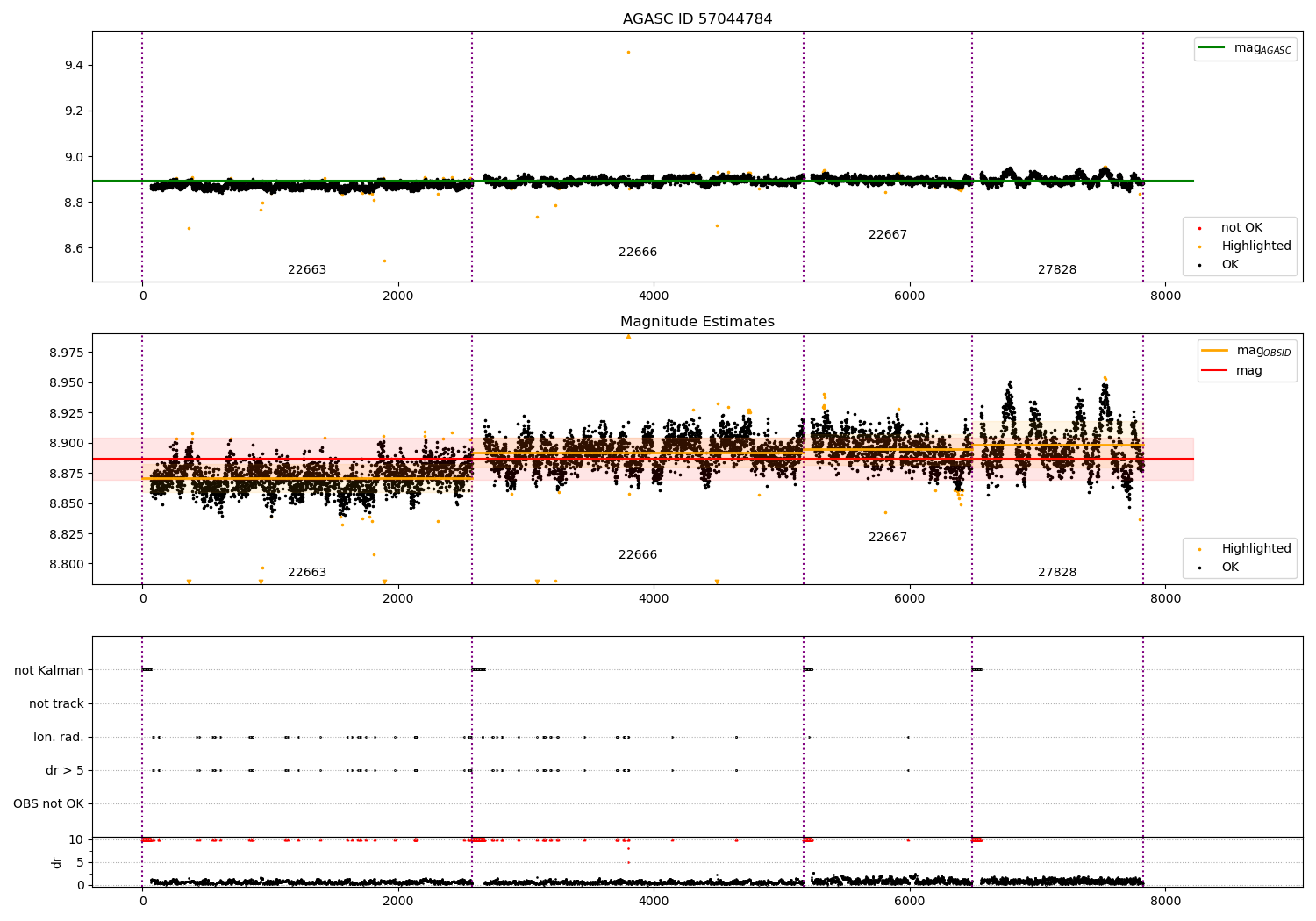Screen dimensions: 1316x921
Task: Click obsid label 22666 in the top plot
Action: pos(638,253)
